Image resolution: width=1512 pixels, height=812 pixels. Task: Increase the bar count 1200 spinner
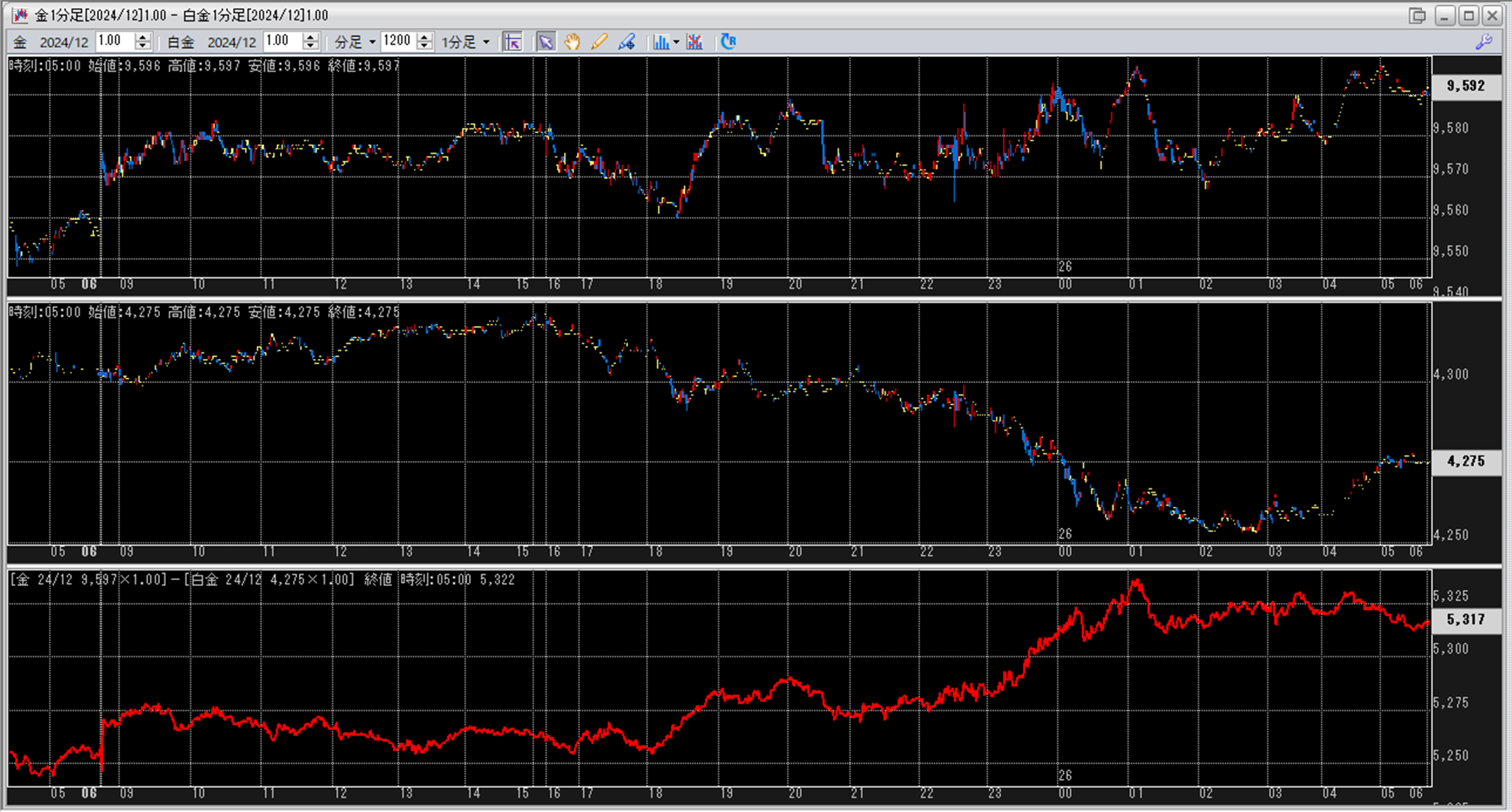coord(425,37)
